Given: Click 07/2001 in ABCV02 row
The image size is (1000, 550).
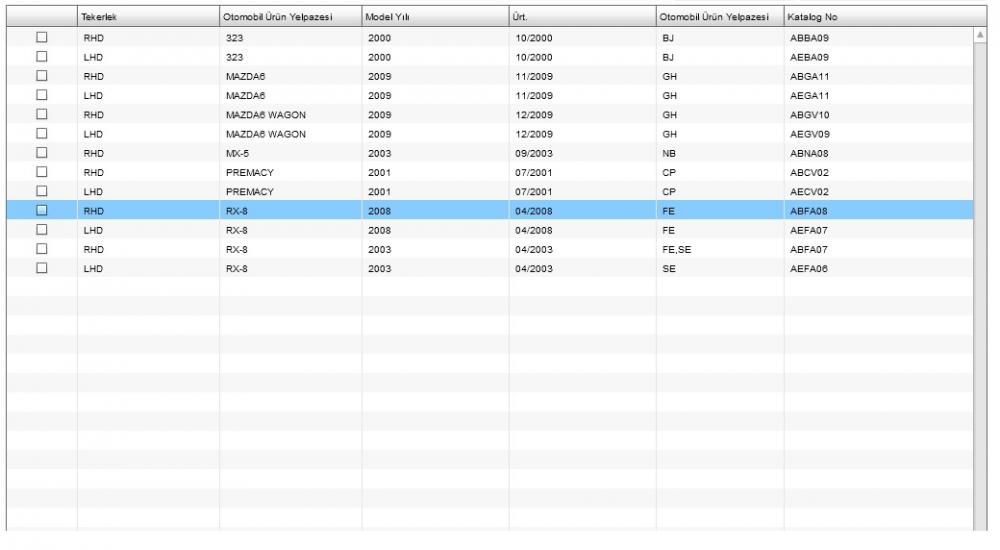Looking at the screenshot, I should tap(534, 172).
